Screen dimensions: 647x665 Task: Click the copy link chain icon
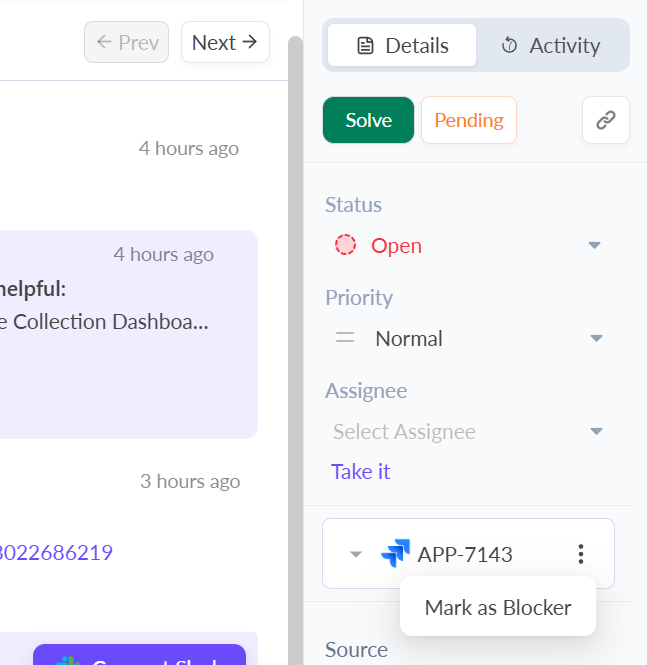click(x=605, y=120)
